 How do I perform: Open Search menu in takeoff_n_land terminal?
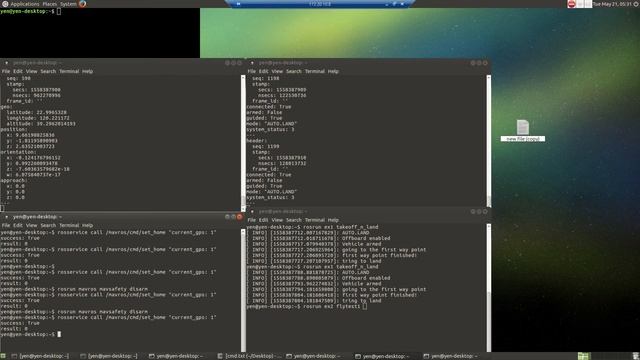[294, 220]
